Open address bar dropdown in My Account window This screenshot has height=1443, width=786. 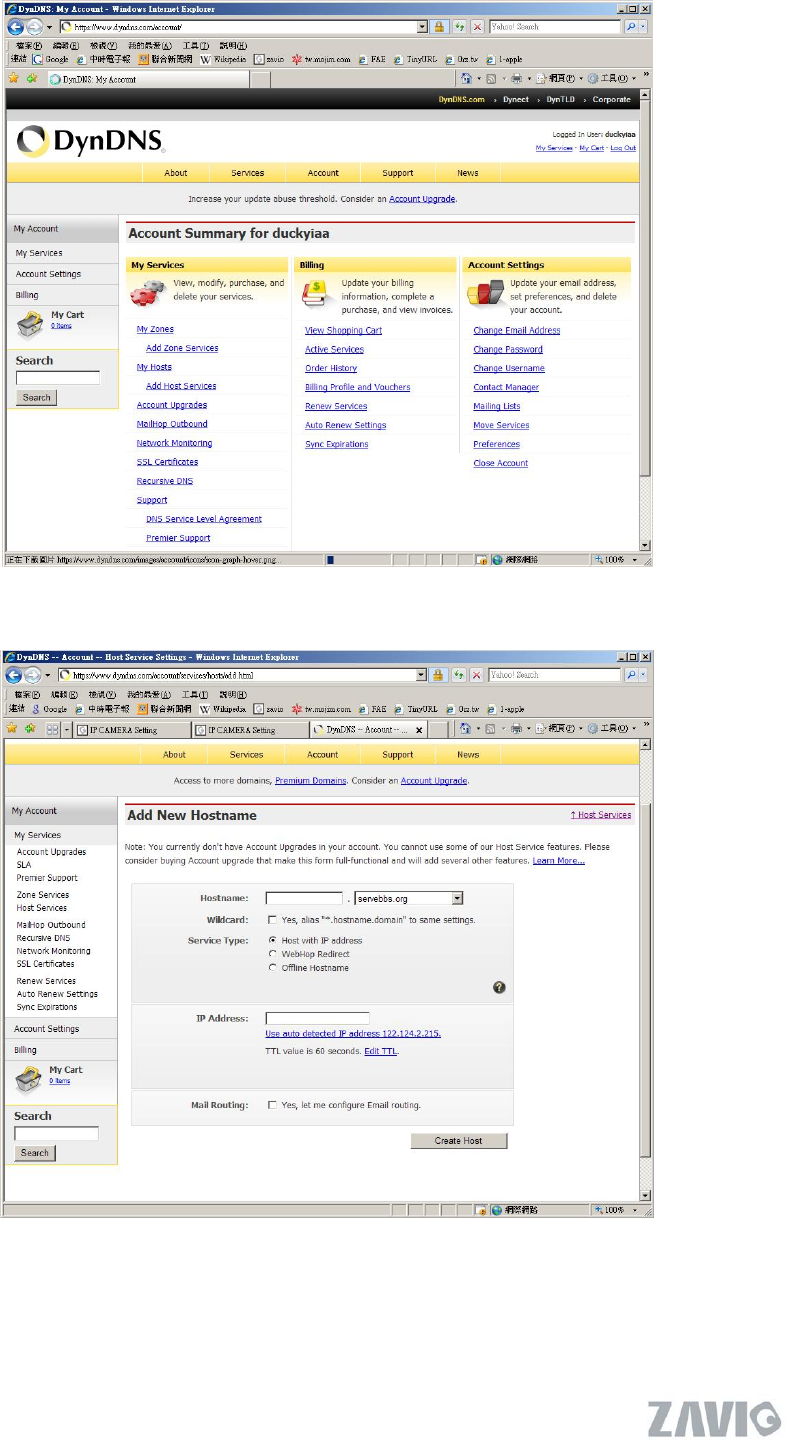[x=421, y=28]
